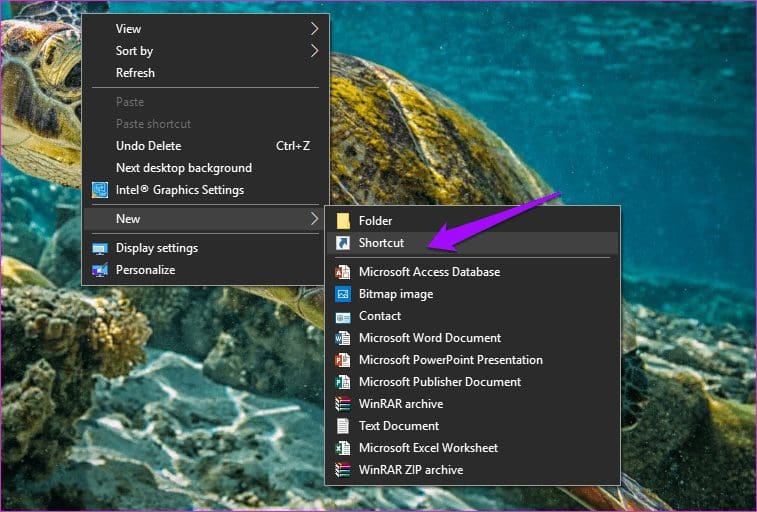
Task: Click the greyed-out Paste shortcut entry
Action: (206, 124)
